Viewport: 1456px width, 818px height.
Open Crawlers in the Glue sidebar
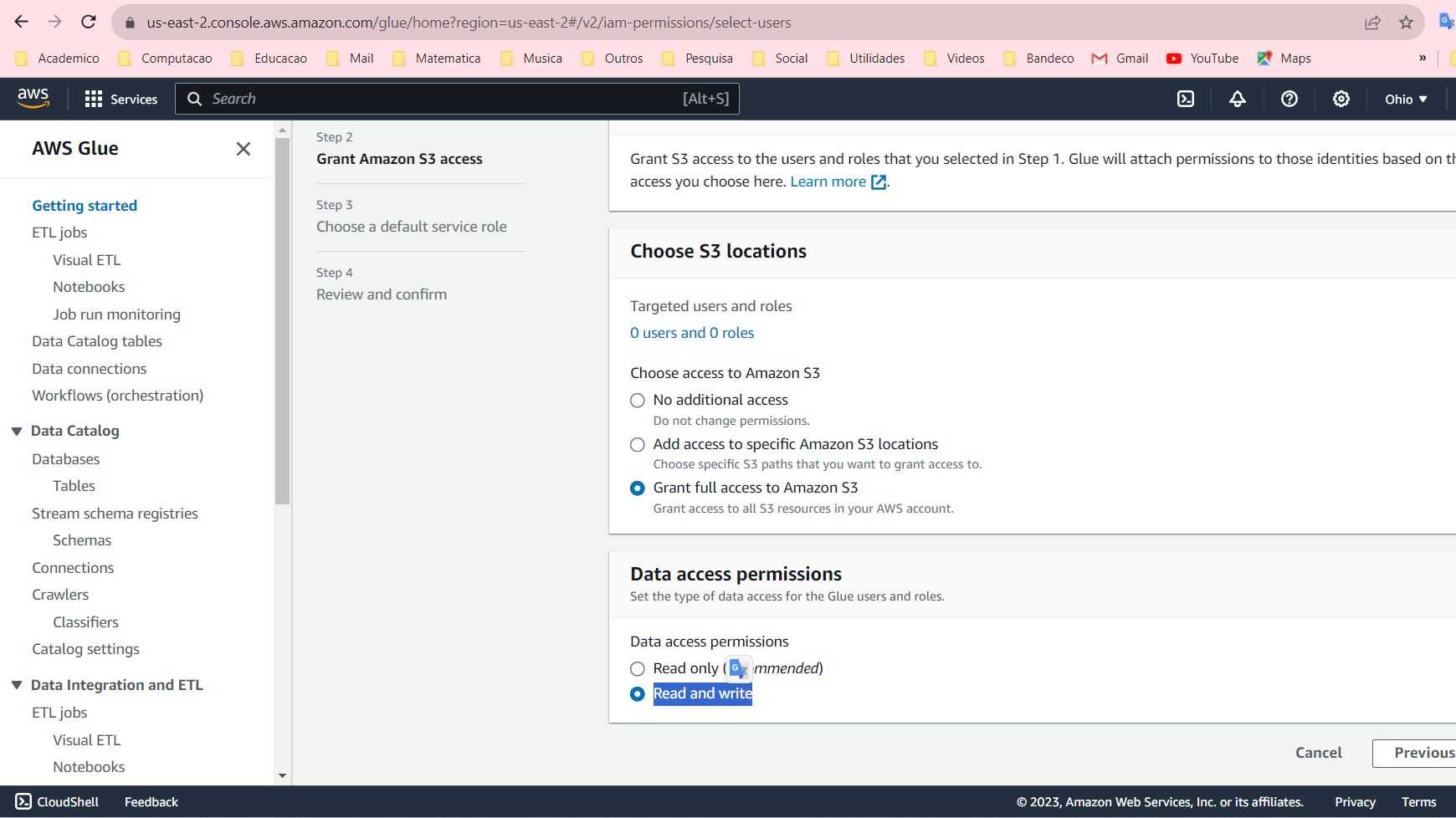[x=60, y=595]
